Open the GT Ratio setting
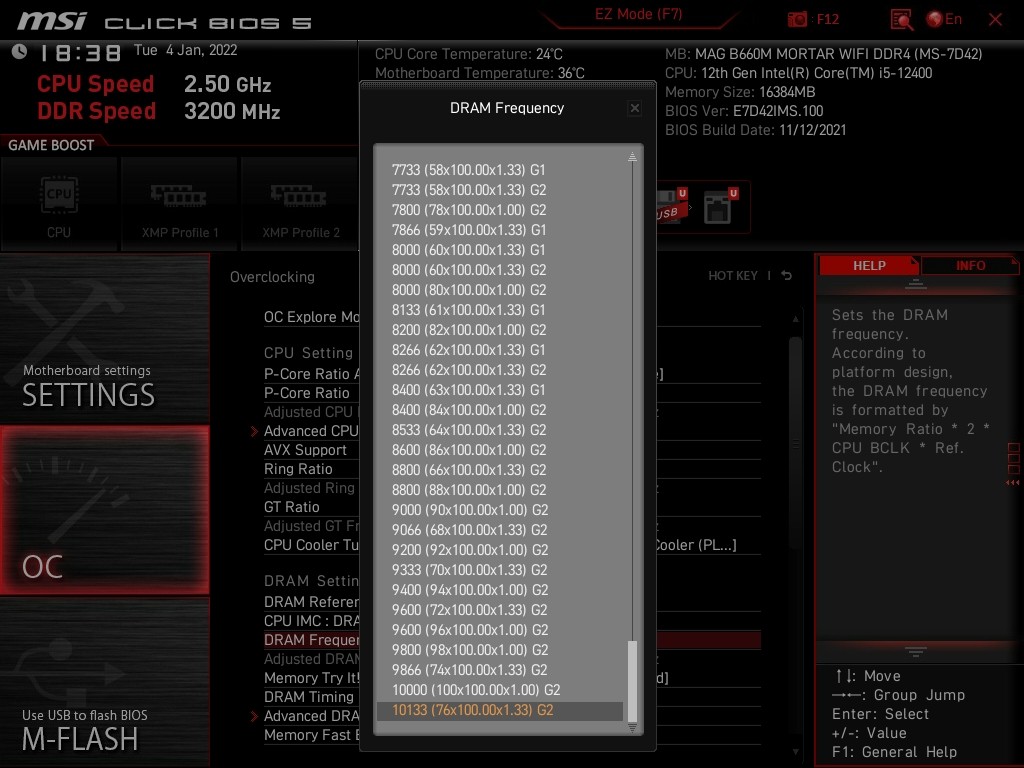Image resolution: width=1024 pixels, height=768 pixels. pyautogui.click(x=291, y=507)
